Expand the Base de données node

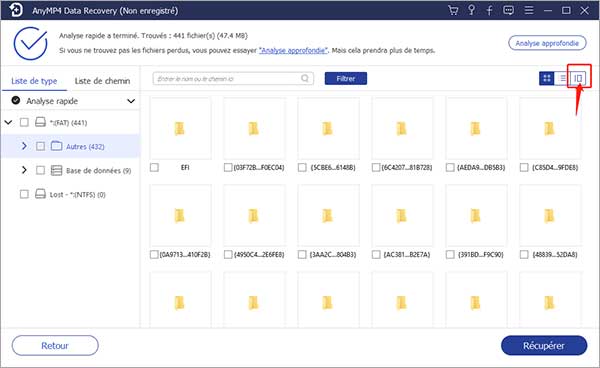pos(24,170)
